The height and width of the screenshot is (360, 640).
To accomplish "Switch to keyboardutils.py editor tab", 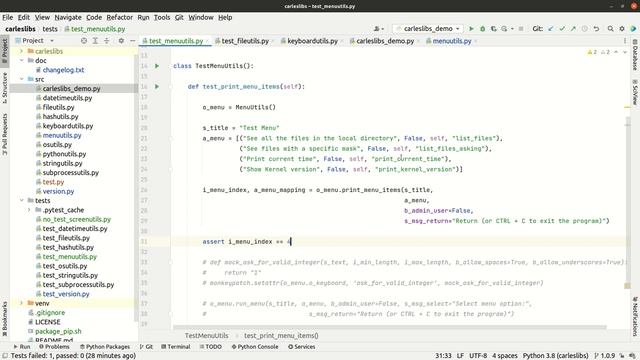I will click(x=312, y=41).
